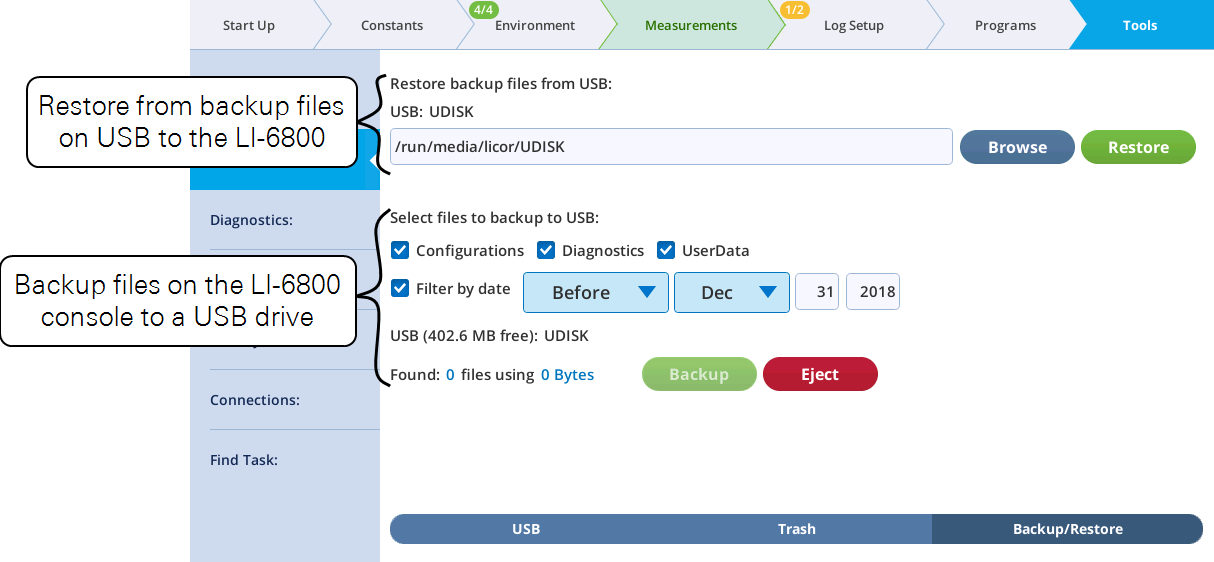This screenshot has width=1214, height=562.
Task: Expand the Before dropdown
Action: [x=595, y=292]
